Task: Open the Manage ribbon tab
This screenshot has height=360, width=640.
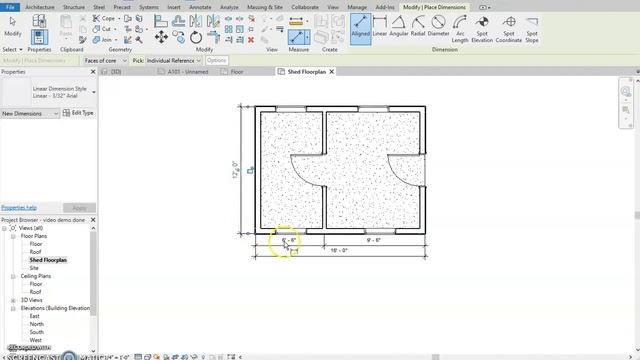Action: (x=357, y=7)
